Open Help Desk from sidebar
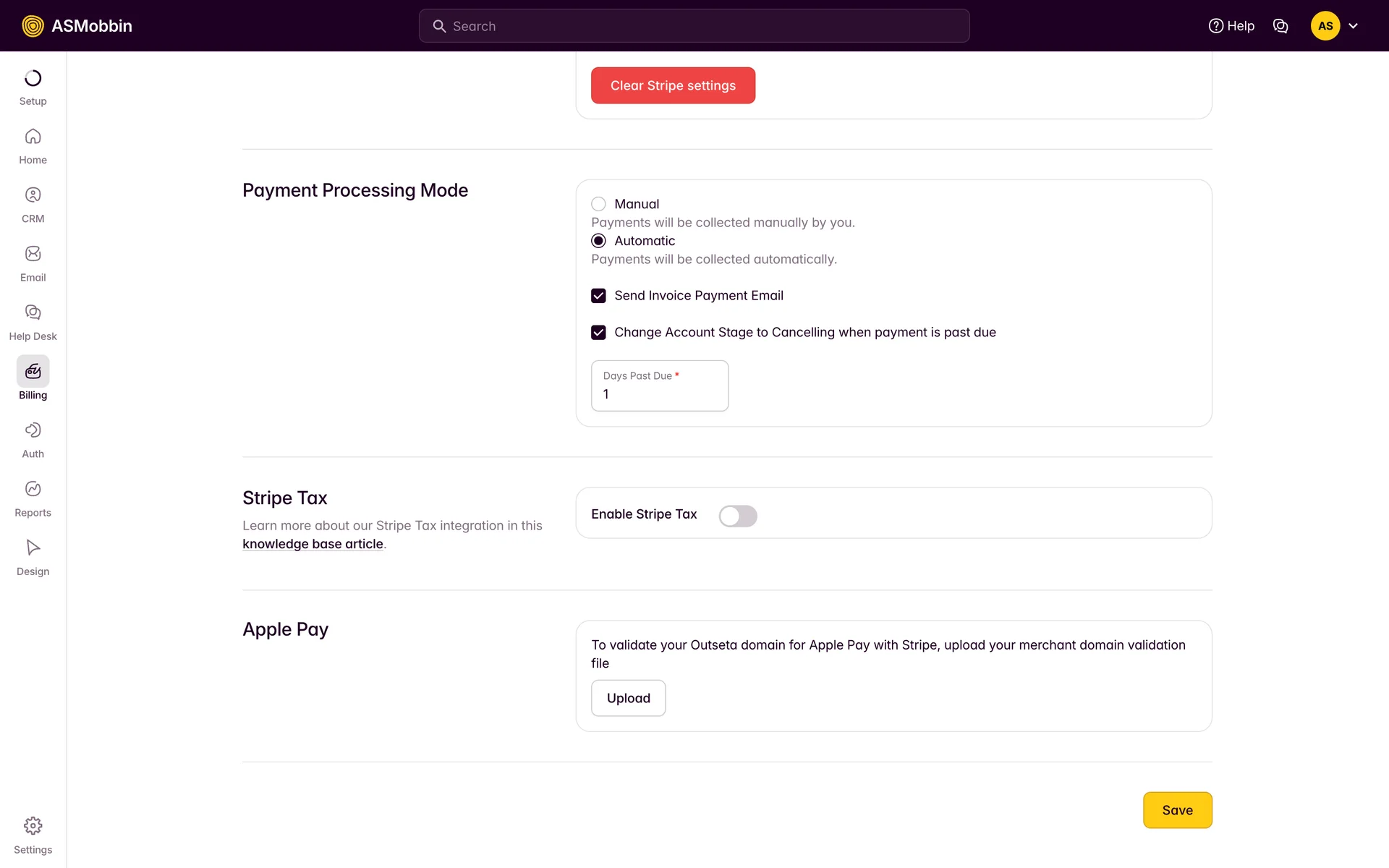1389x868 pixels. pyautogui.click(x=33, y=312)
